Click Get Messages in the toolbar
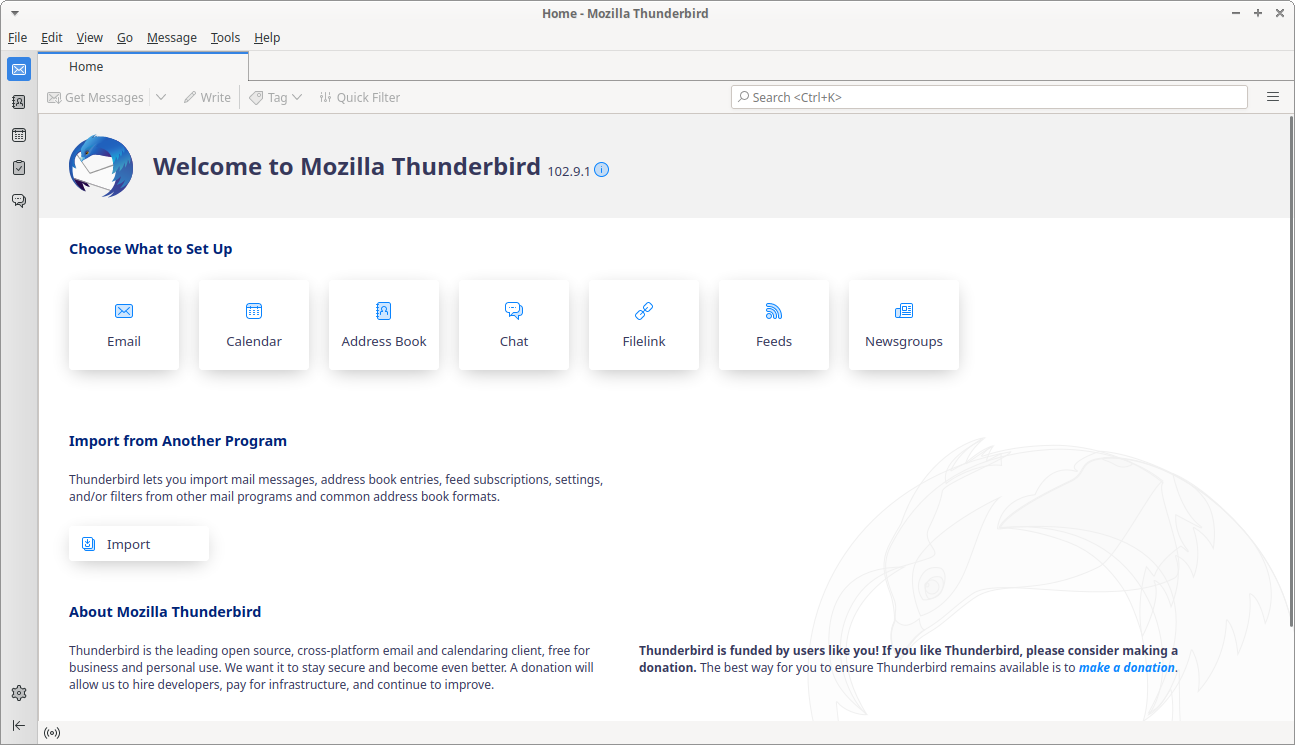This screenshot has height=745, width=1295. coord(96,97)
